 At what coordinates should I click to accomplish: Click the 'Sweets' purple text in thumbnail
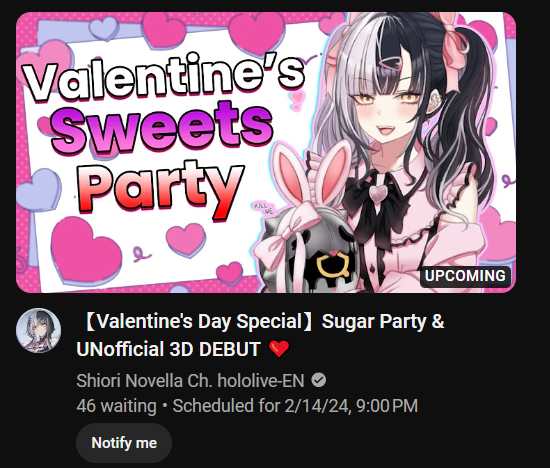(x=162, y=128)
